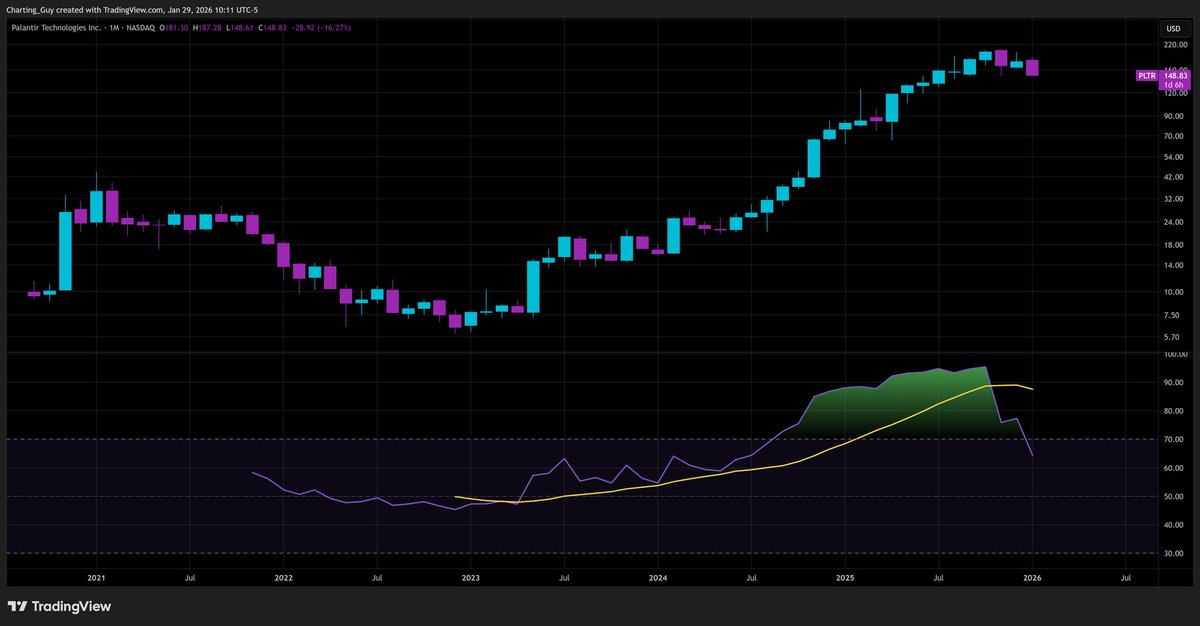Click the latest purple candle at 2026
The width and height of the screenshot is (1200, 626).
pos(1032,67)
